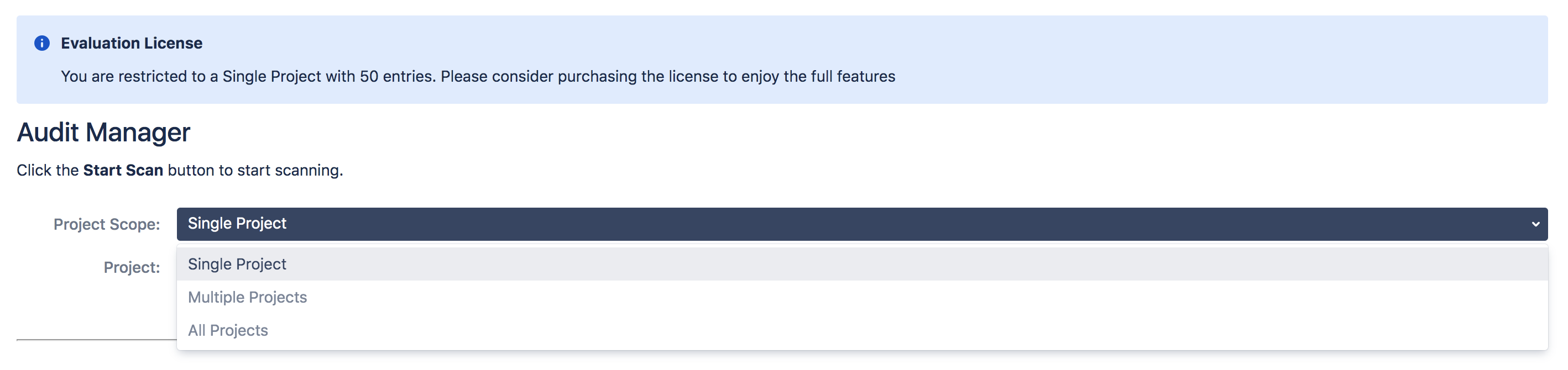
Task: Pick All Projects from the scope list
Action: pyautogui.click(x=228, y=330)
